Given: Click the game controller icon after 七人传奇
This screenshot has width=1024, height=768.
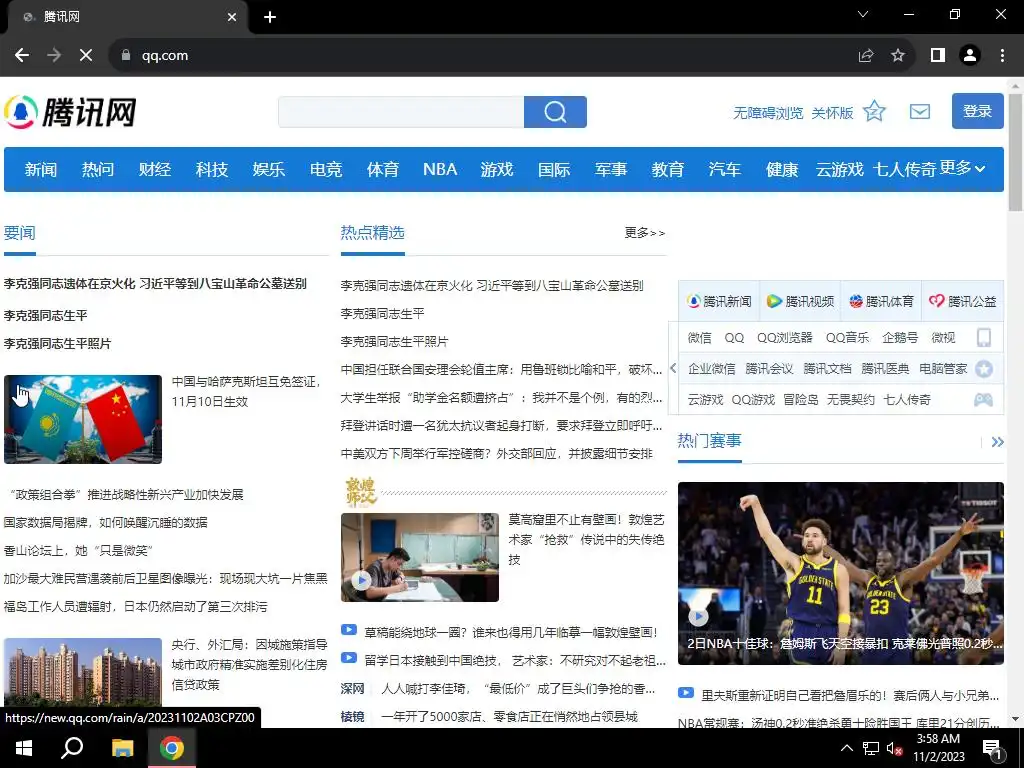Looking at the screenshot, I should click(x=984, y=400).
